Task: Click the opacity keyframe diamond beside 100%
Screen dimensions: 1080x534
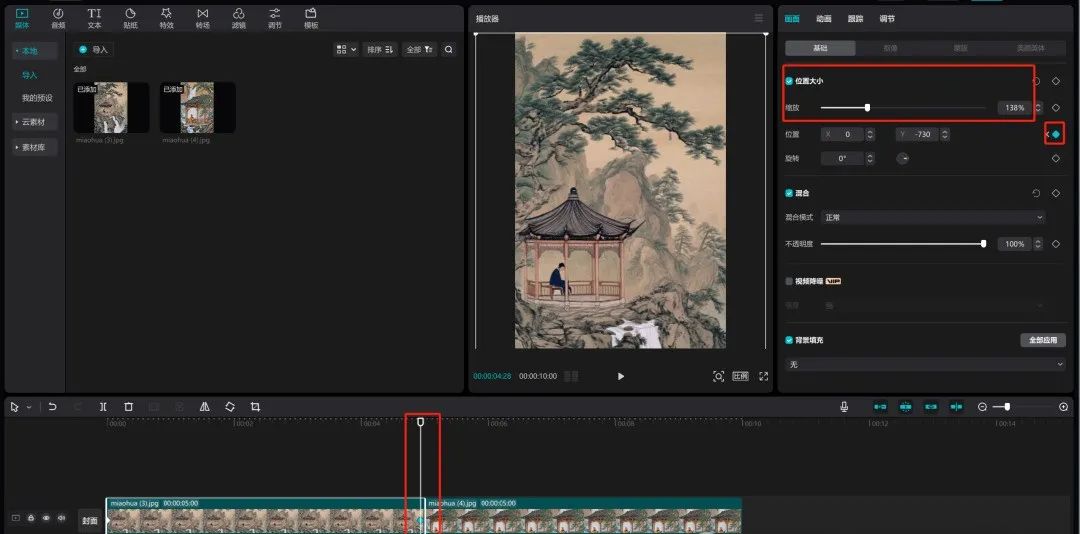Action: click(x=1056, y=244)
